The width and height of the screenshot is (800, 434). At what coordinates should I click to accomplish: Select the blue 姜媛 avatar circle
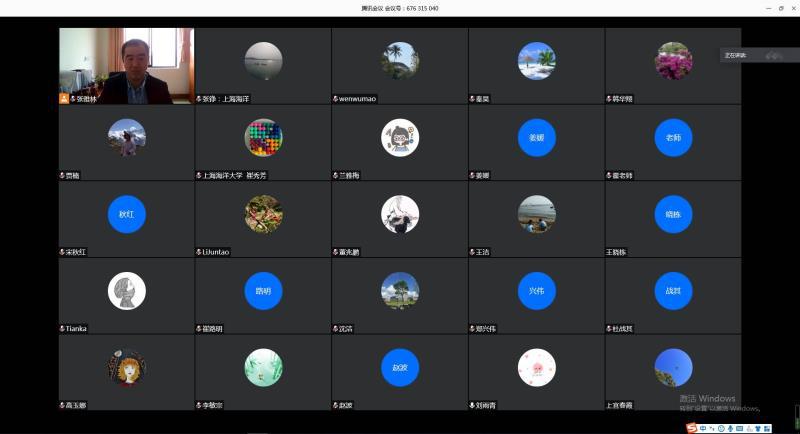coord(536,138)
